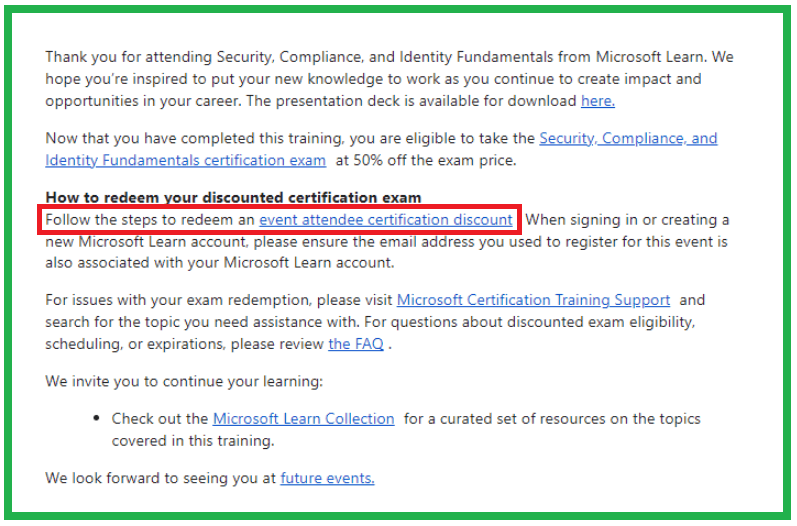Open the Microsoft Learn Collection link
The width and height of the screenshot is (797, 526).
[x=303, y=419]
